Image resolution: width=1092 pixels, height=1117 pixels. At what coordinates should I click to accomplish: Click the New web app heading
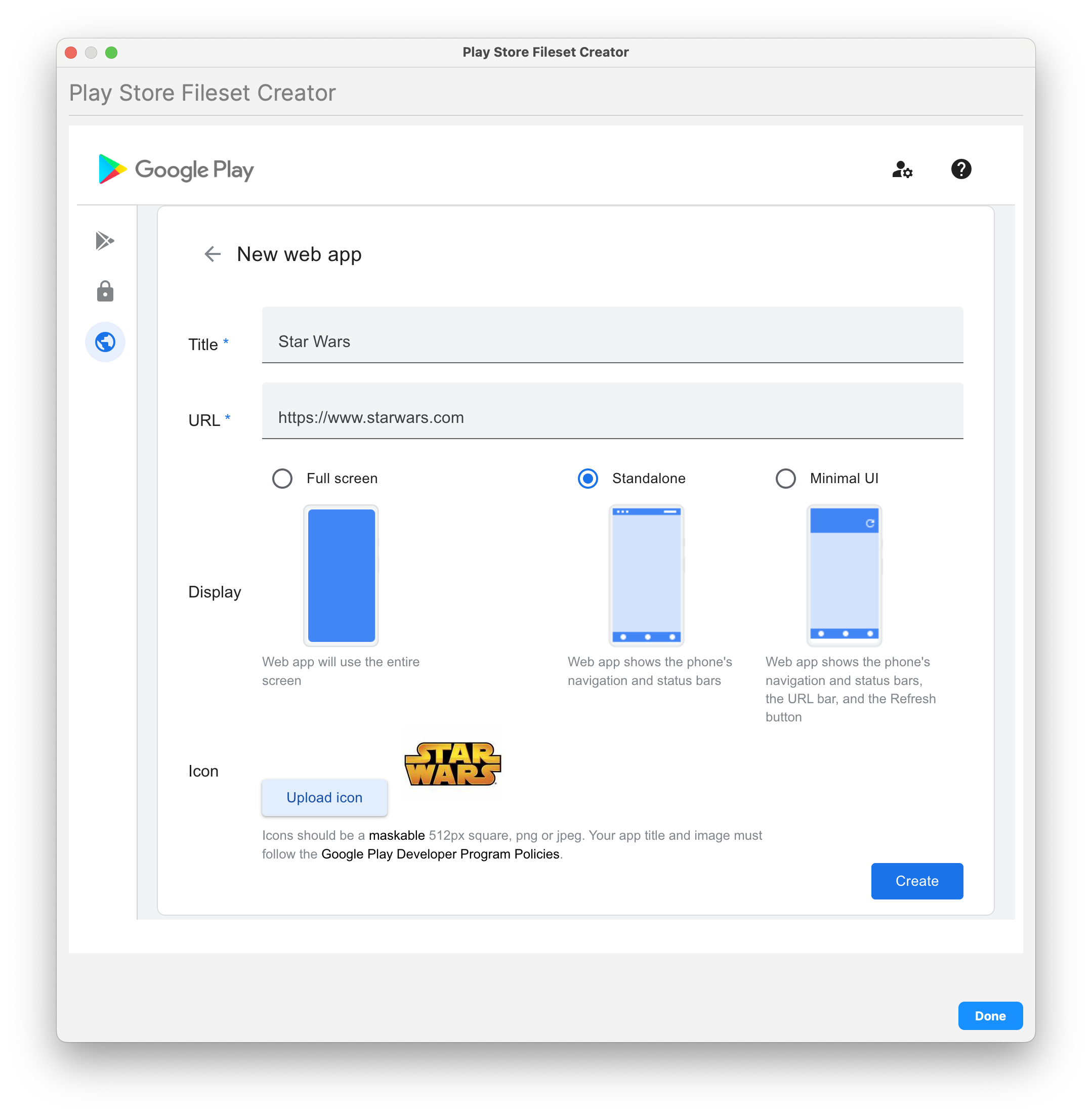[x=300, y=254]
